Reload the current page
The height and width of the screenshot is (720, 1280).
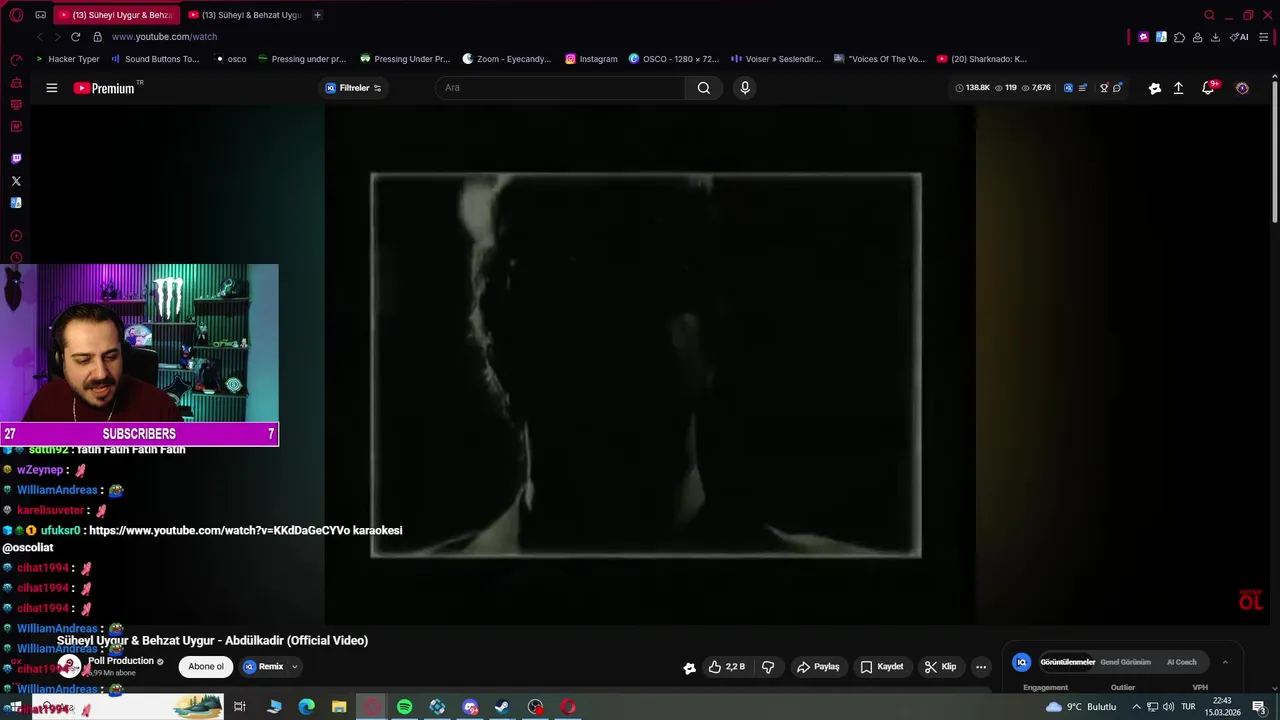point(75,37)
